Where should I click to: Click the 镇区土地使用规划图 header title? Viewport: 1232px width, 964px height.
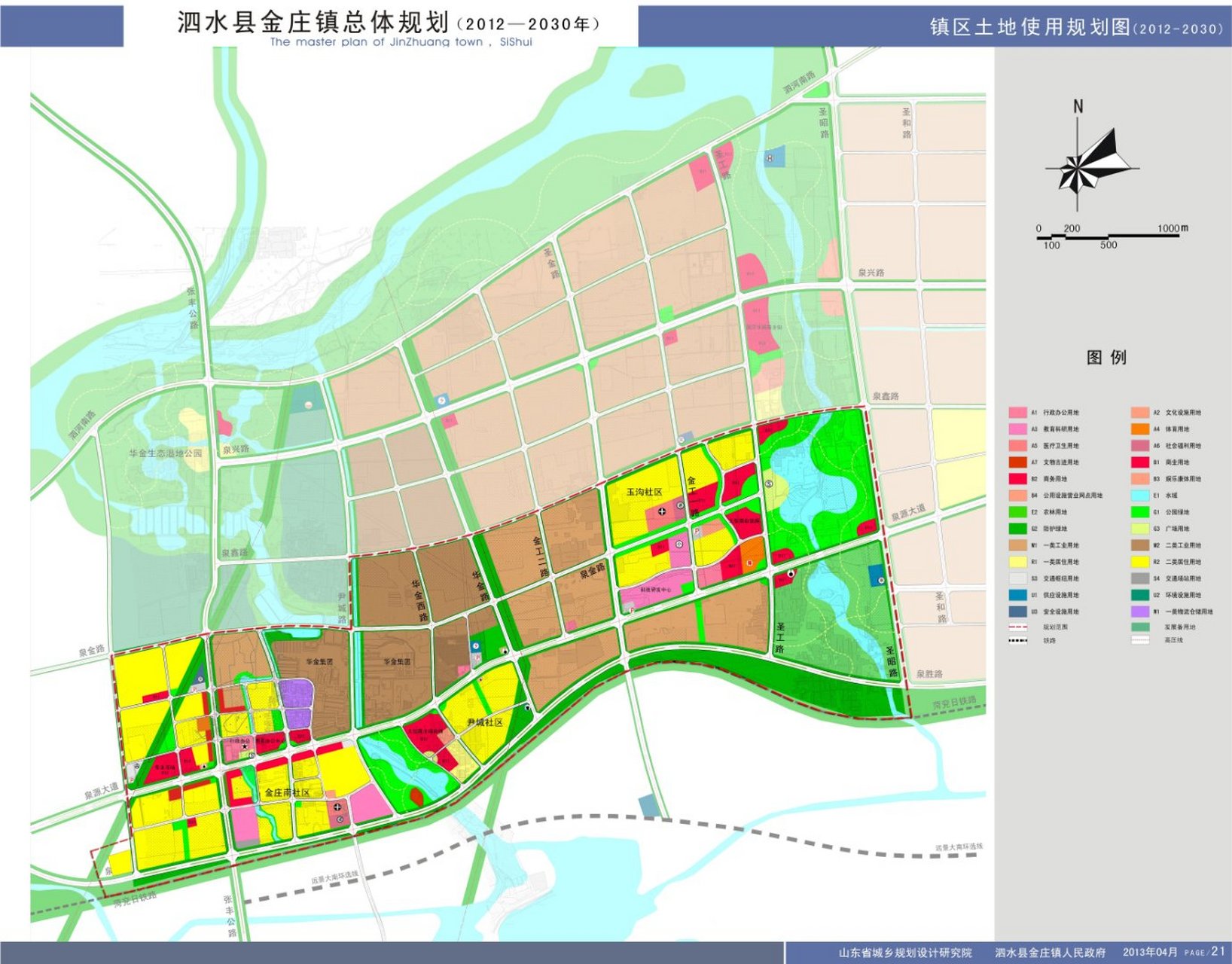click(1029, 27)
